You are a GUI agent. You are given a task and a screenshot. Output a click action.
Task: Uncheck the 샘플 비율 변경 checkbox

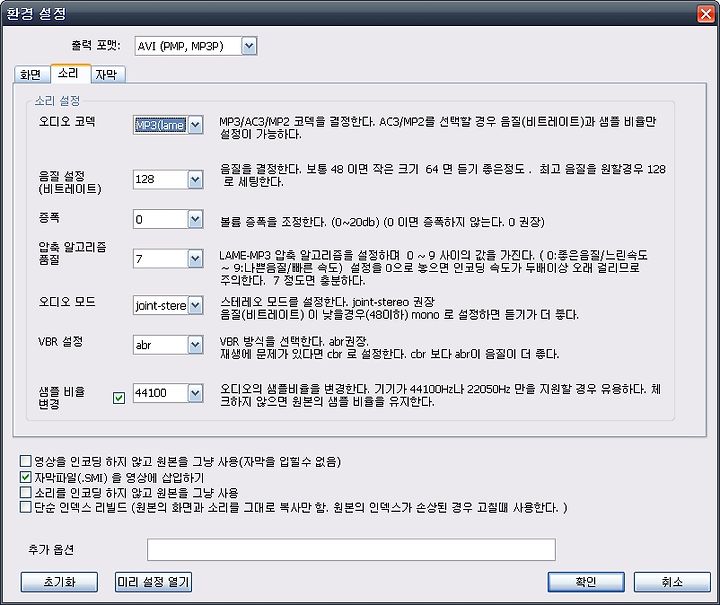pos(119,398)
